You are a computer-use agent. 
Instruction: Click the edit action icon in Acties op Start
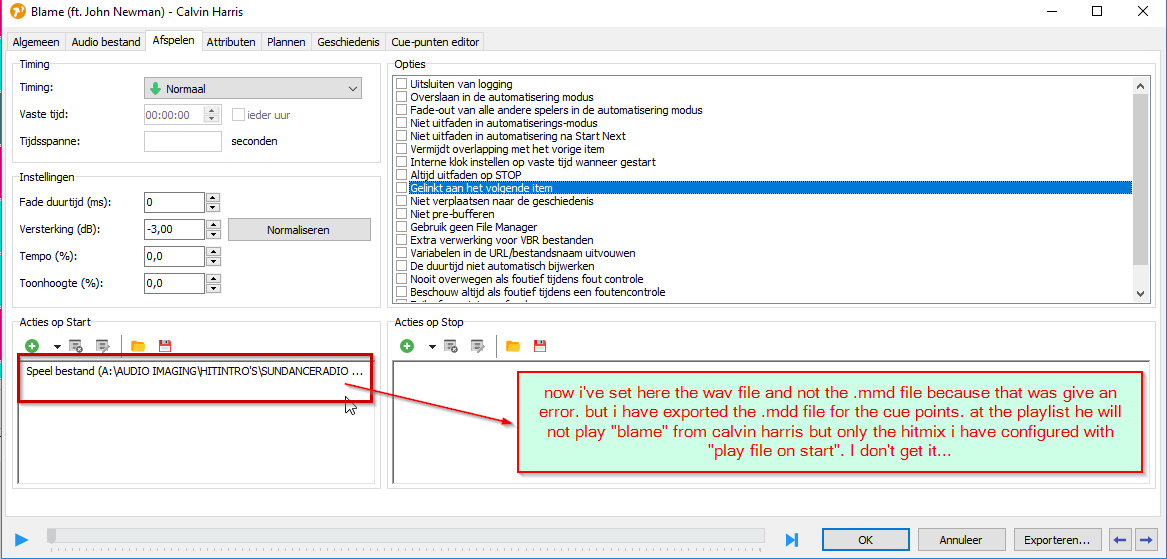(102, 346)
